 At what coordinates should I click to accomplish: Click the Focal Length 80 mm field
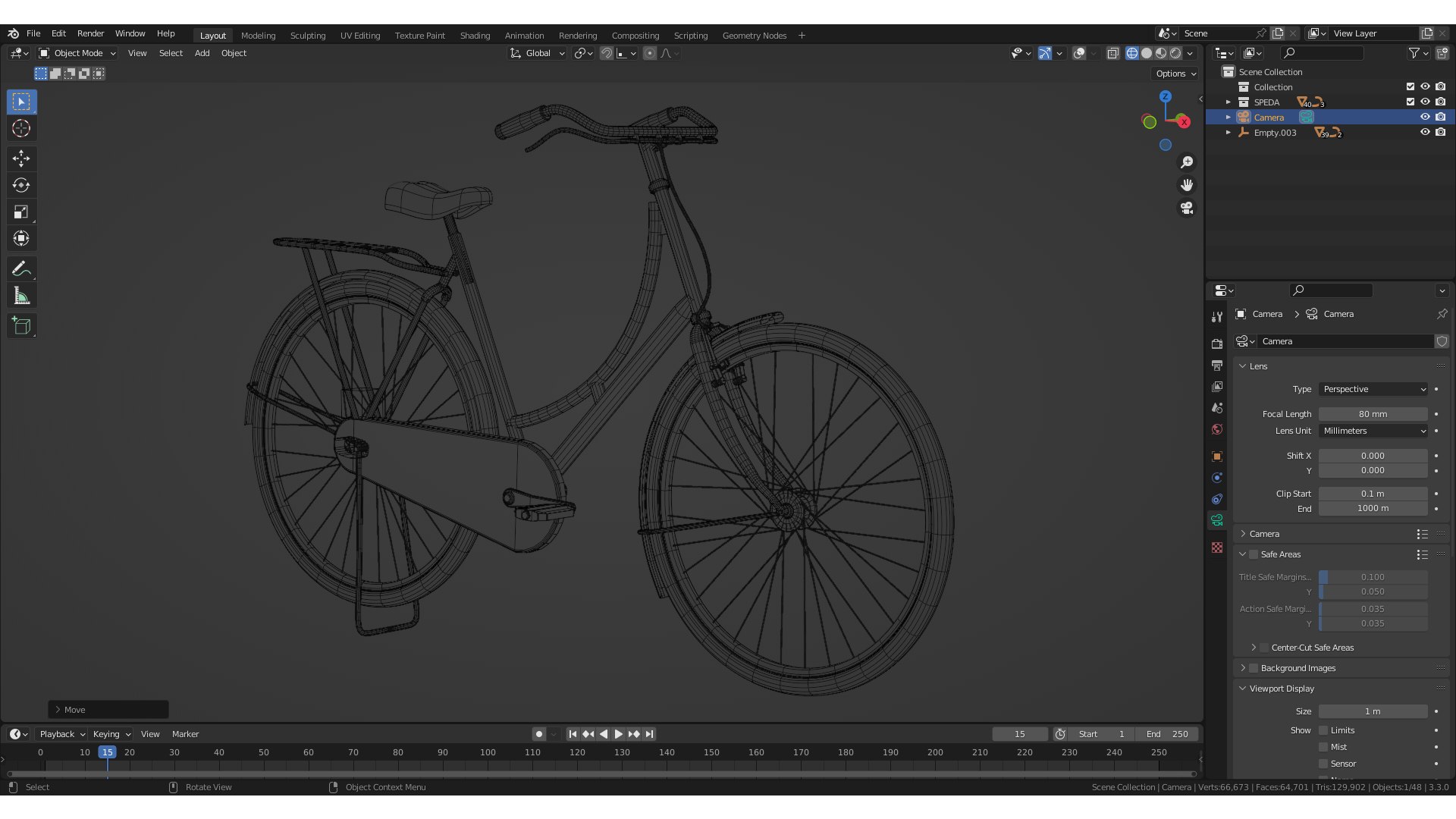click(x=1373, y=414)
